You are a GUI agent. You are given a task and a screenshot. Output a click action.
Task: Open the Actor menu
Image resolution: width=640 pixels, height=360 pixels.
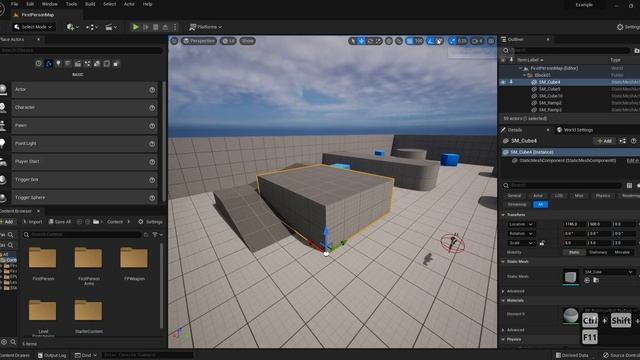pyautogui.click(x=129, y=4)
